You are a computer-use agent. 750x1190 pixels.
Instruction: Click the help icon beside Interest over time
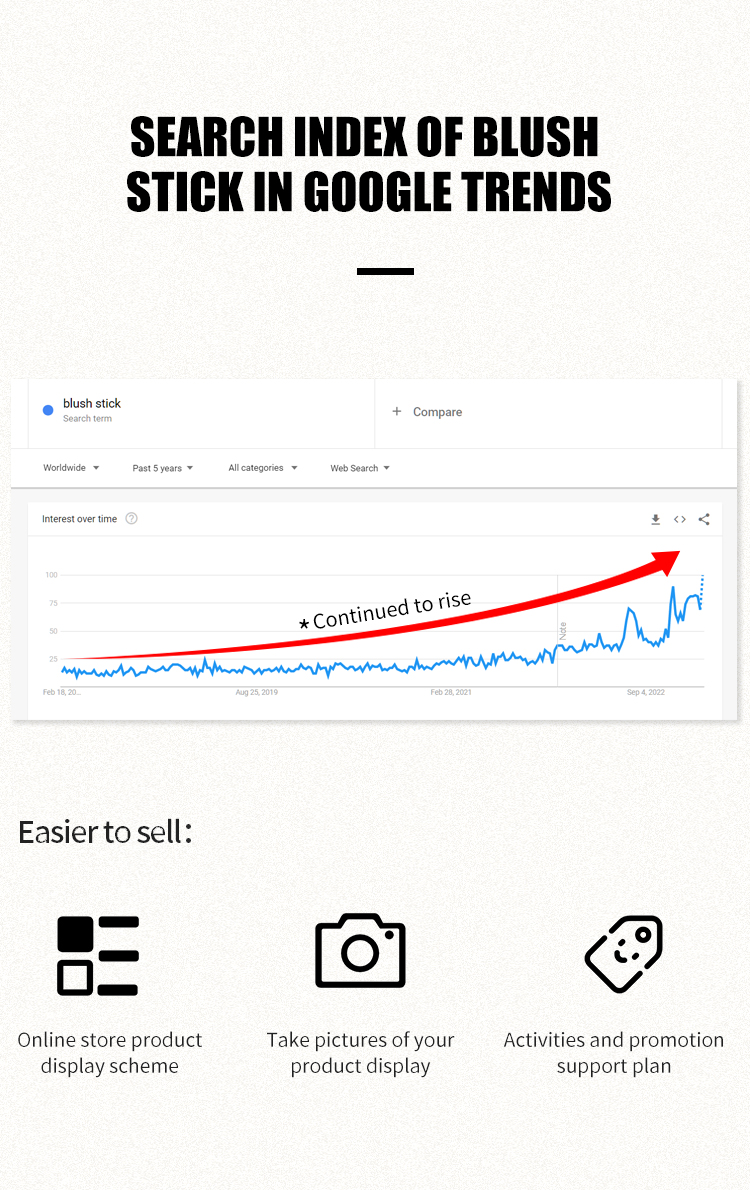pos(132,519)
